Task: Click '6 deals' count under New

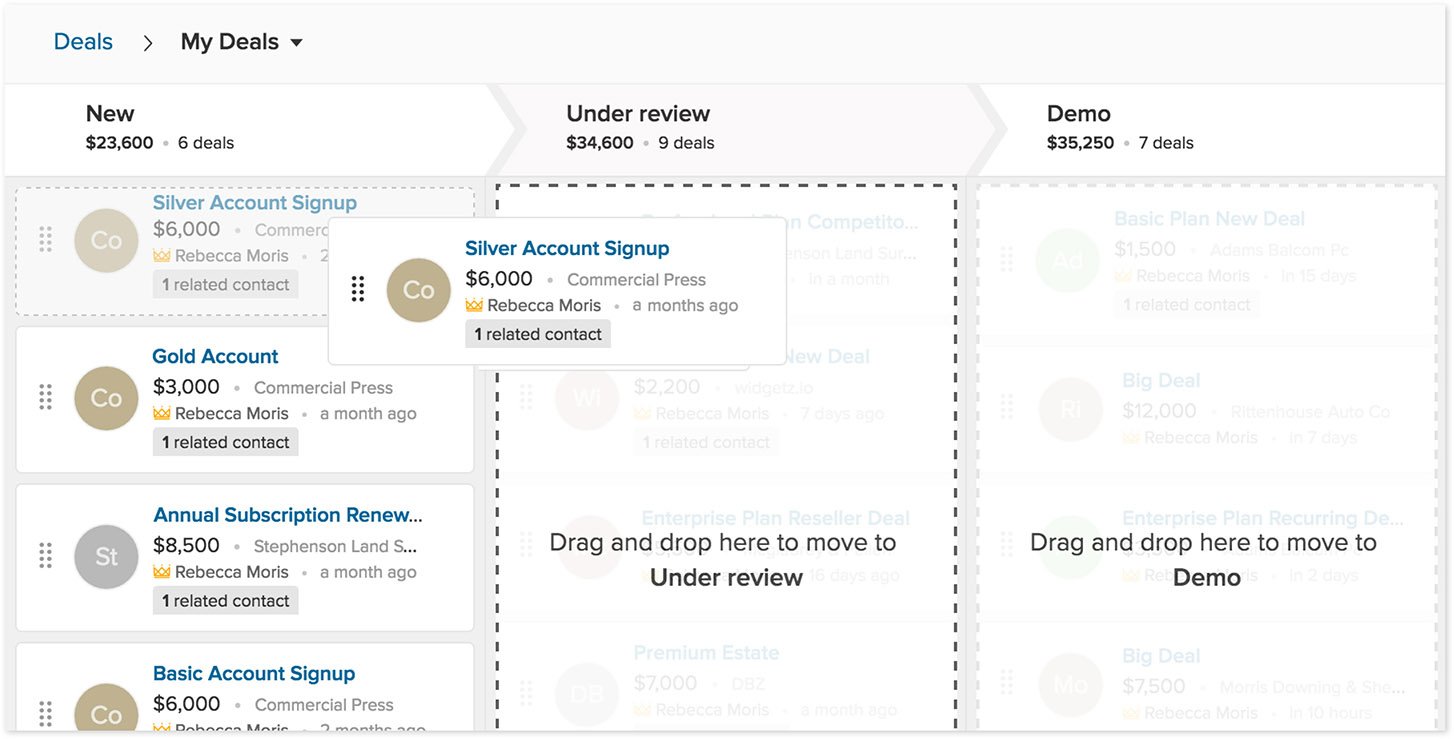Action: click(206, 143)
